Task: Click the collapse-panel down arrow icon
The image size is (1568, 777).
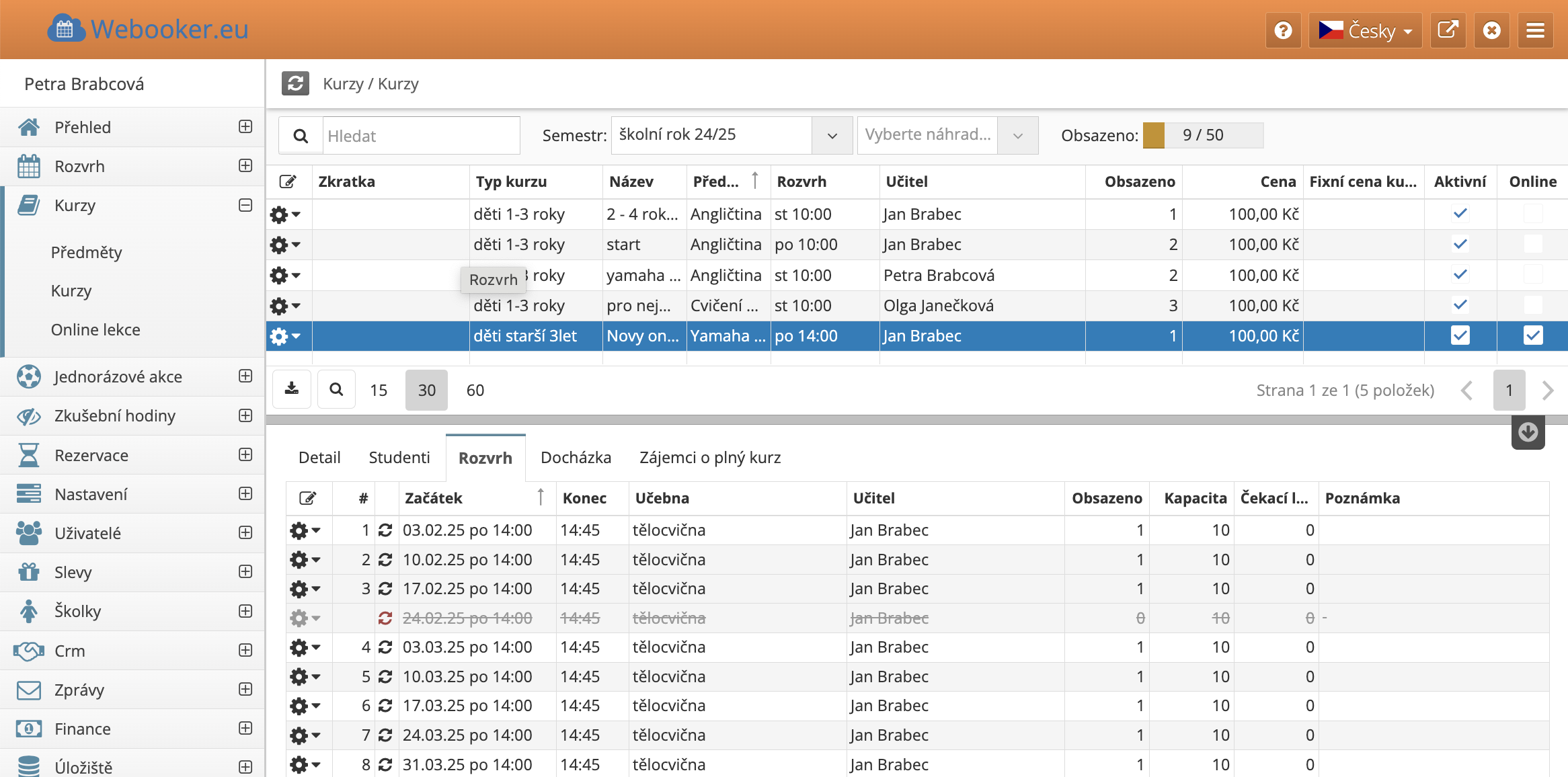Action: [x=1528, y=433]
